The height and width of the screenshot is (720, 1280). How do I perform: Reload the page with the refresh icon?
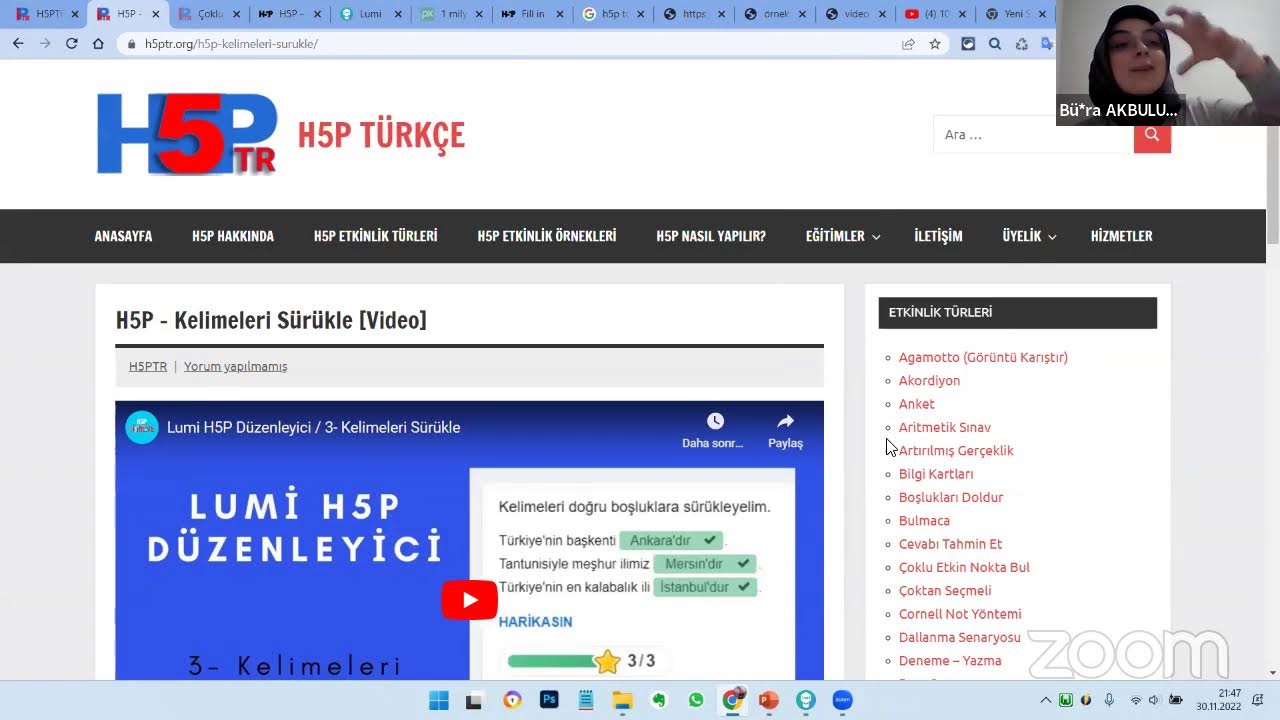[71, 44]
